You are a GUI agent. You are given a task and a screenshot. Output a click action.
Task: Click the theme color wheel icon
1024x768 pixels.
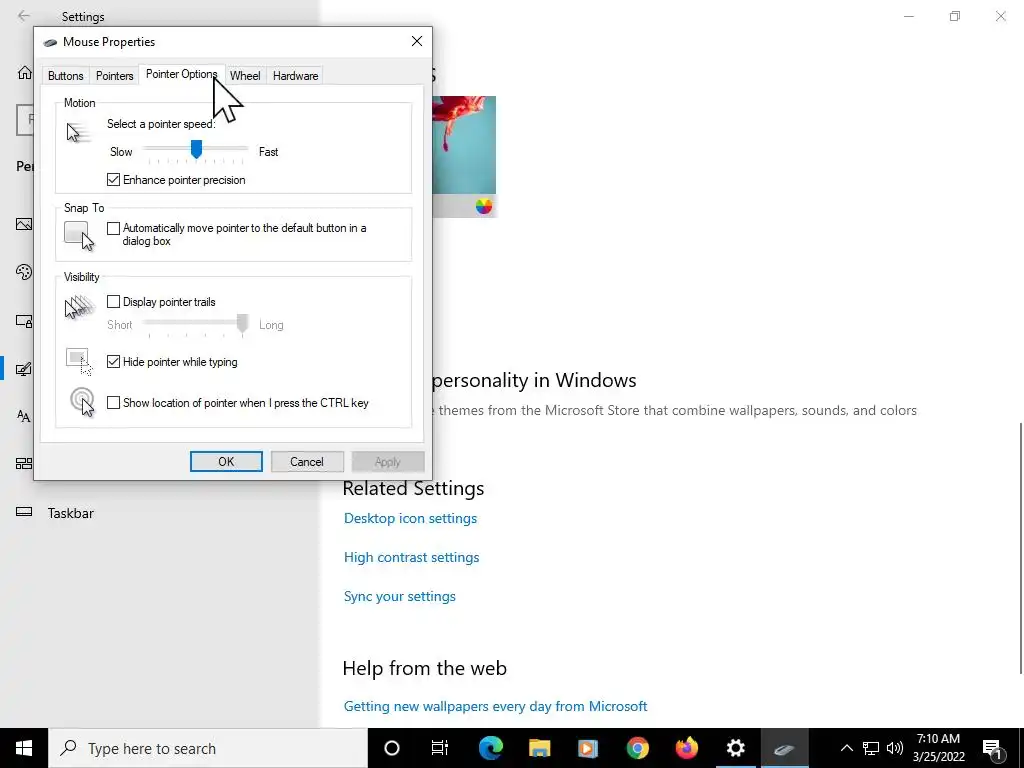coord(484,206)
